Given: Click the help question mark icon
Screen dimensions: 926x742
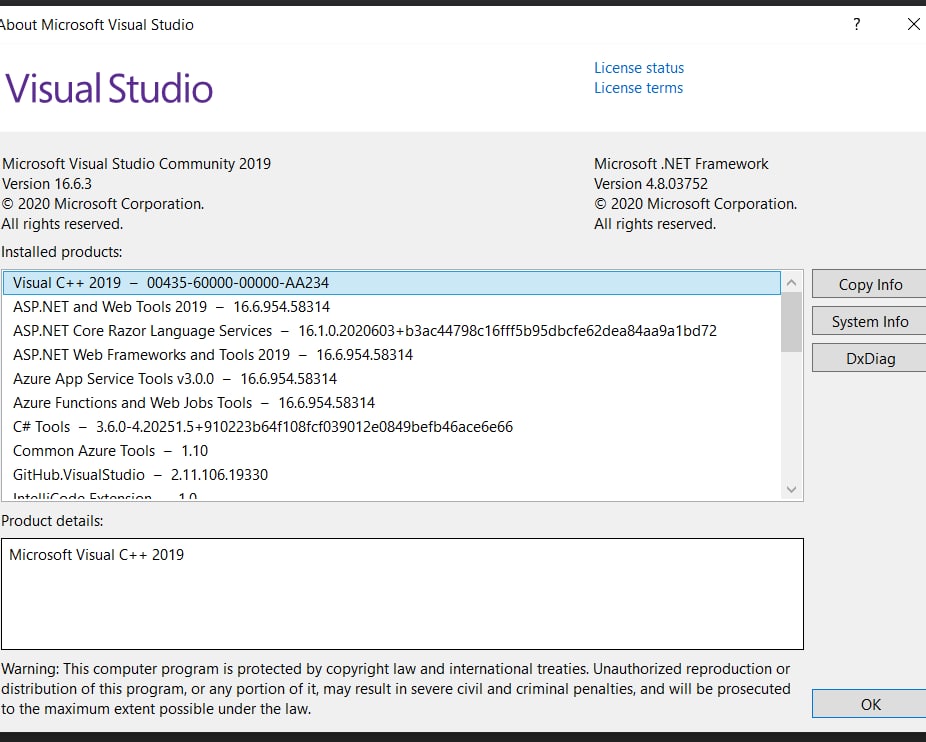Looking at the screenshot, I should pyautogui.click(x=856, y=24).
